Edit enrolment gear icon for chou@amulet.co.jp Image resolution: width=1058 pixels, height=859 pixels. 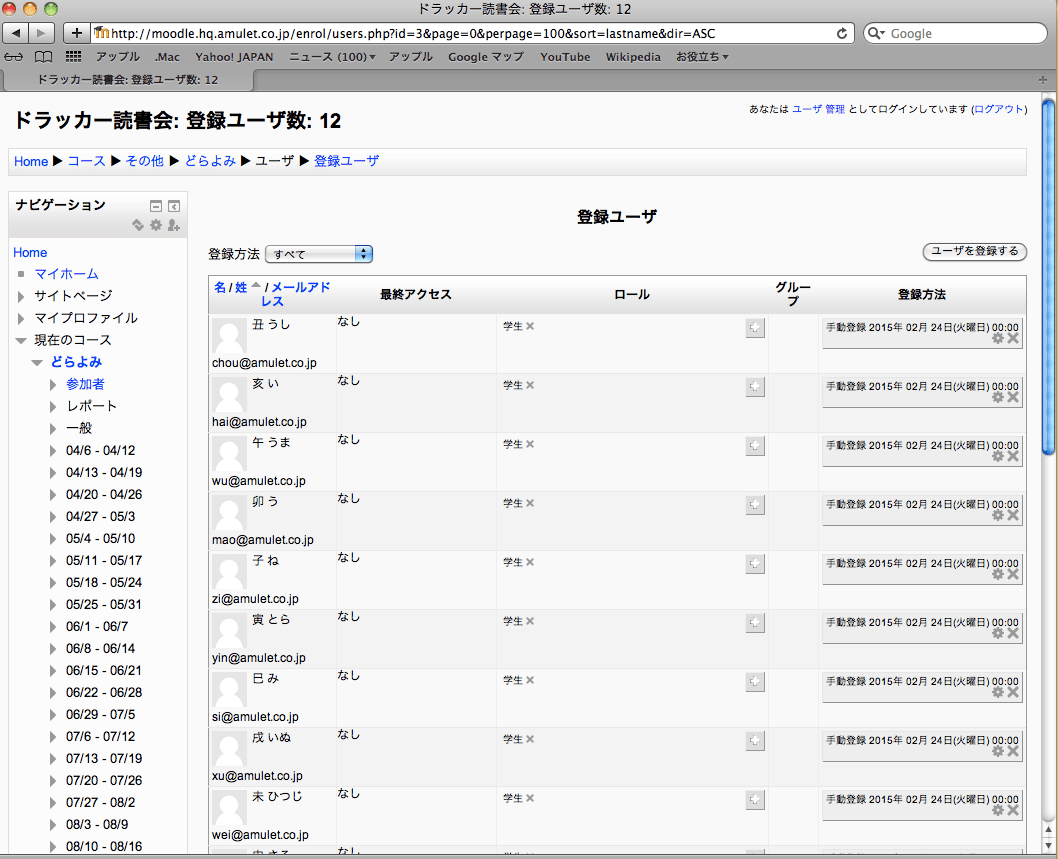click(998, 338)
